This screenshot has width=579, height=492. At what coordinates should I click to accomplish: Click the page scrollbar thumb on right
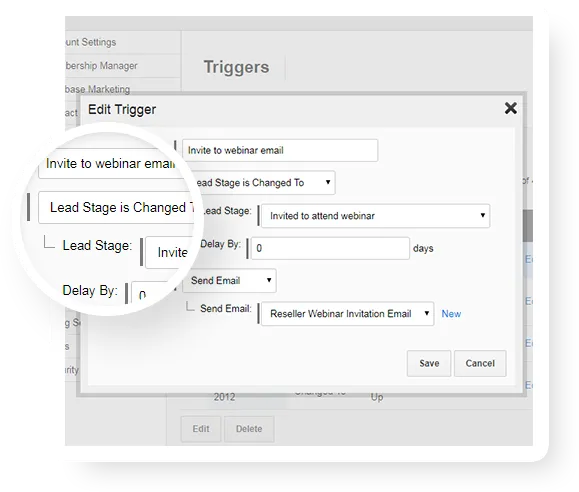pos(528,226)
